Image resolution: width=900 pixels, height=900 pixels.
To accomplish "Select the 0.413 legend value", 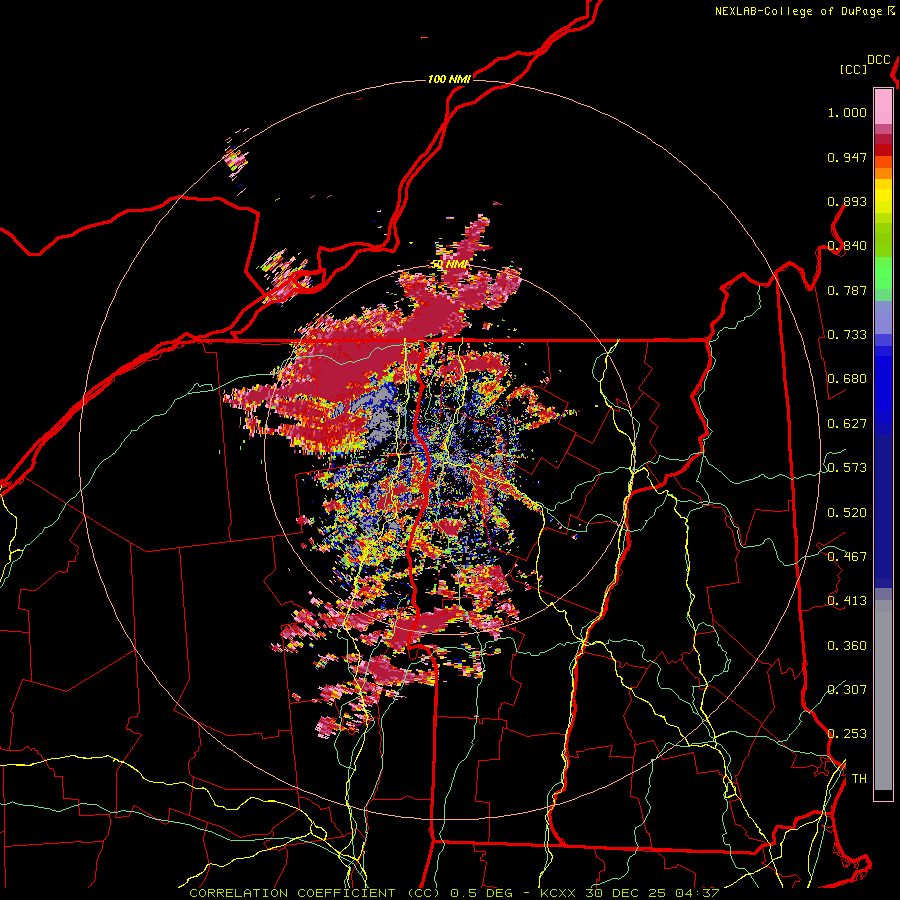I will 847,601.
